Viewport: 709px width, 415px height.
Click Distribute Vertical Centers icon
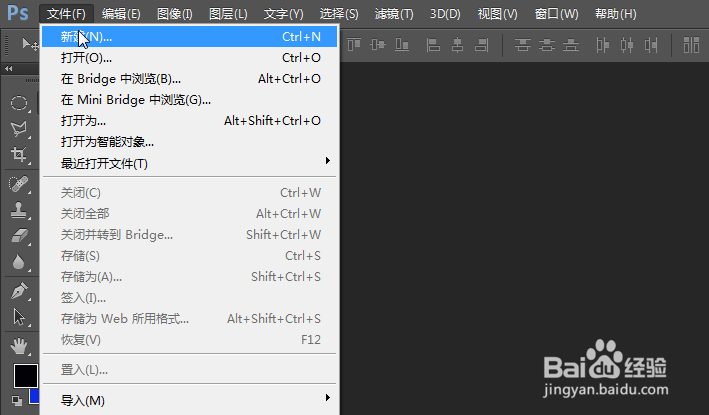pyautogui.click(x=547, y=45)
